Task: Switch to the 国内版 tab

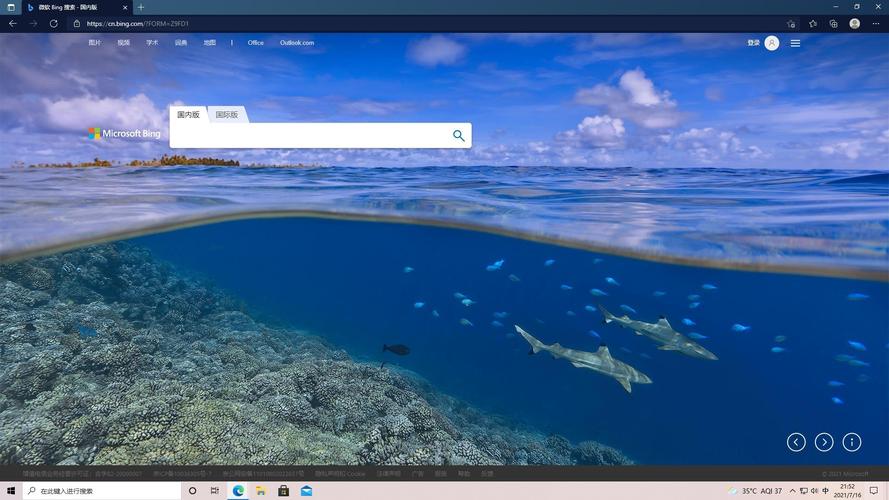Action: tap(188, 115)
